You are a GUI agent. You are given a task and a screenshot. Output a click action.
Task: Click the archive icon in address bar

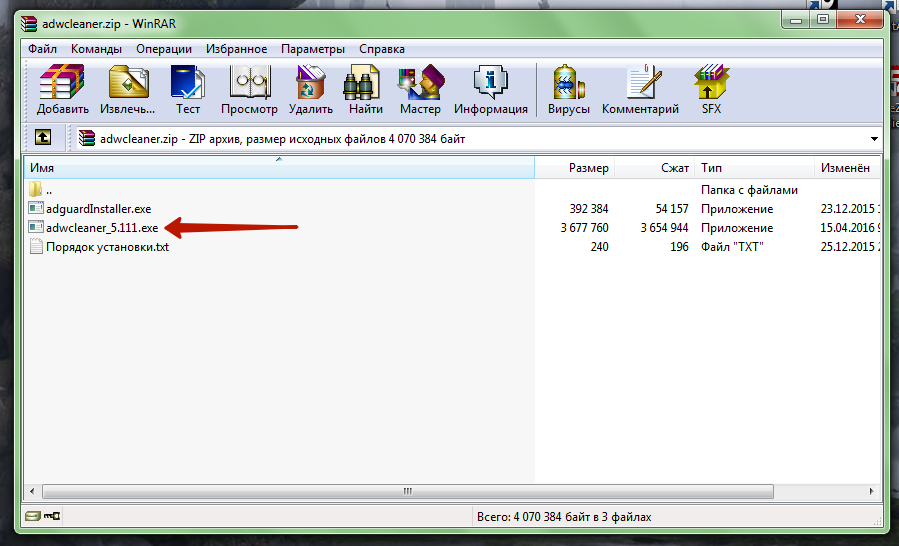coord(87,138)
